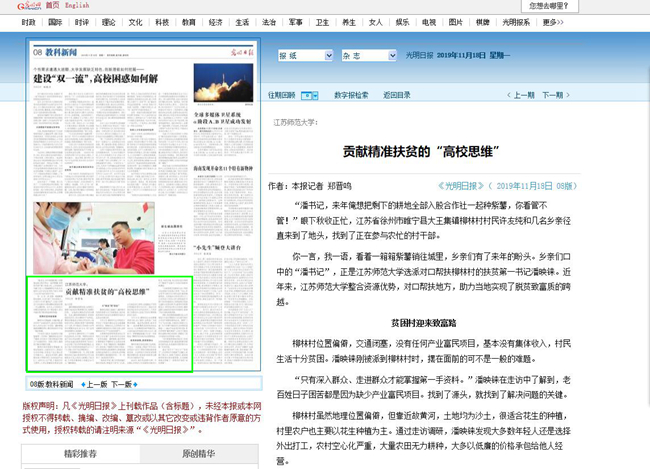650x469 pixels.
Task: Open the 教育 menu item
Action: [x=188, y=22]
